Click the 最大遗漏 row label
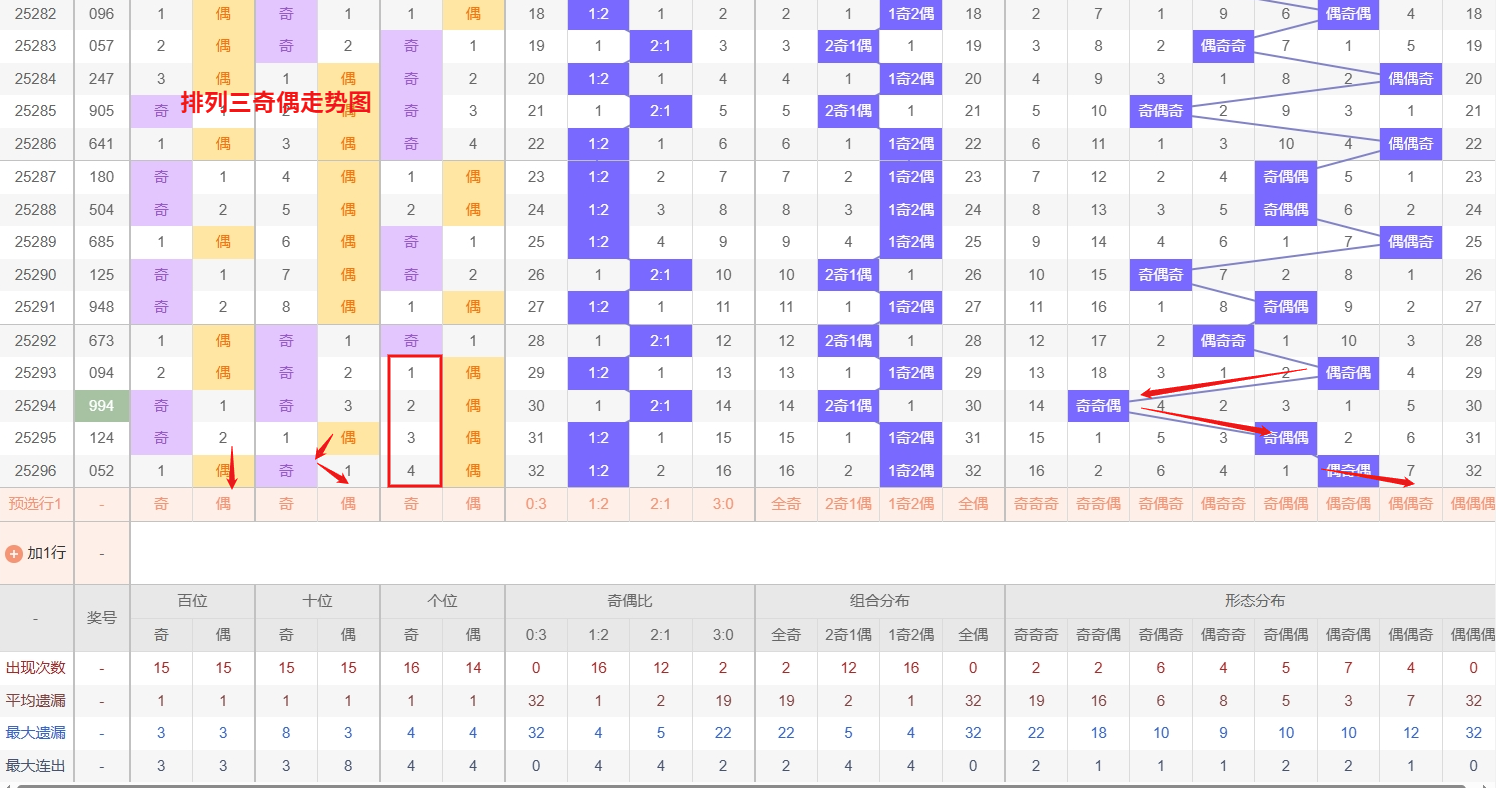The image size is (1496, 788). [x=36, y=733]
